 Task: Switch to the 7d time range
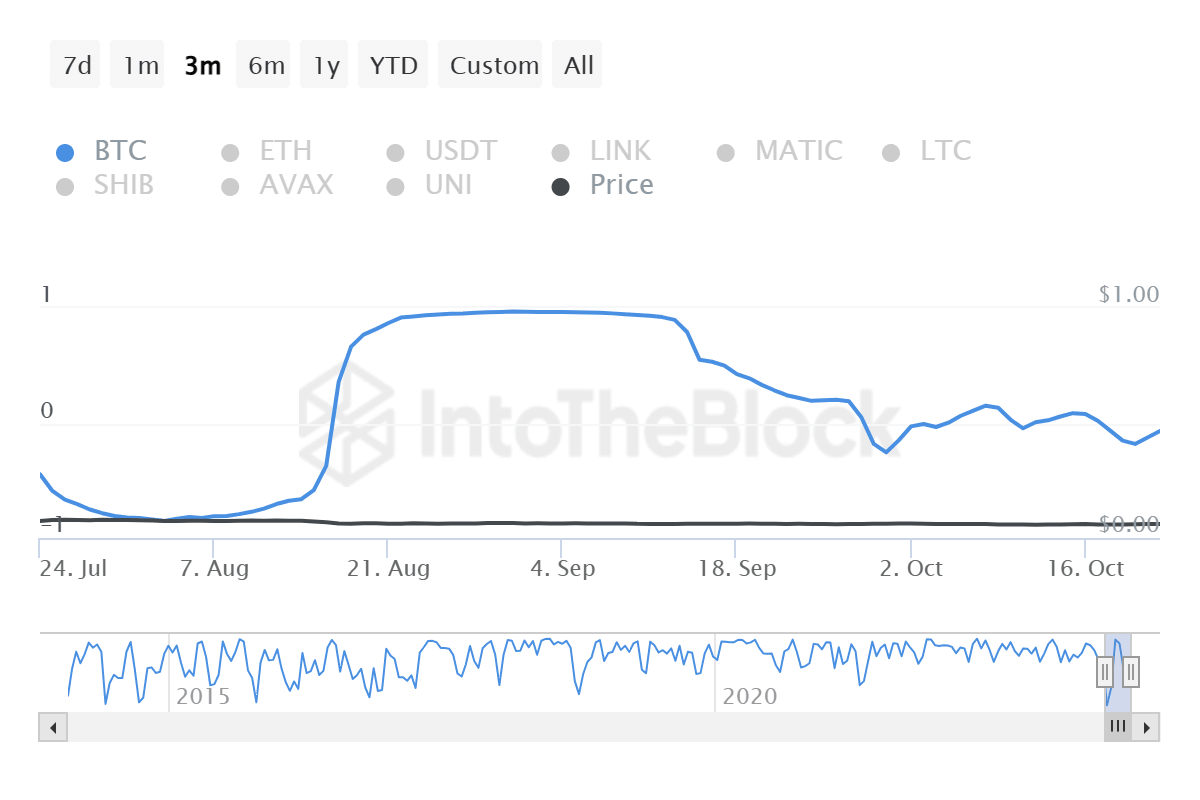[x=74, y=64]
